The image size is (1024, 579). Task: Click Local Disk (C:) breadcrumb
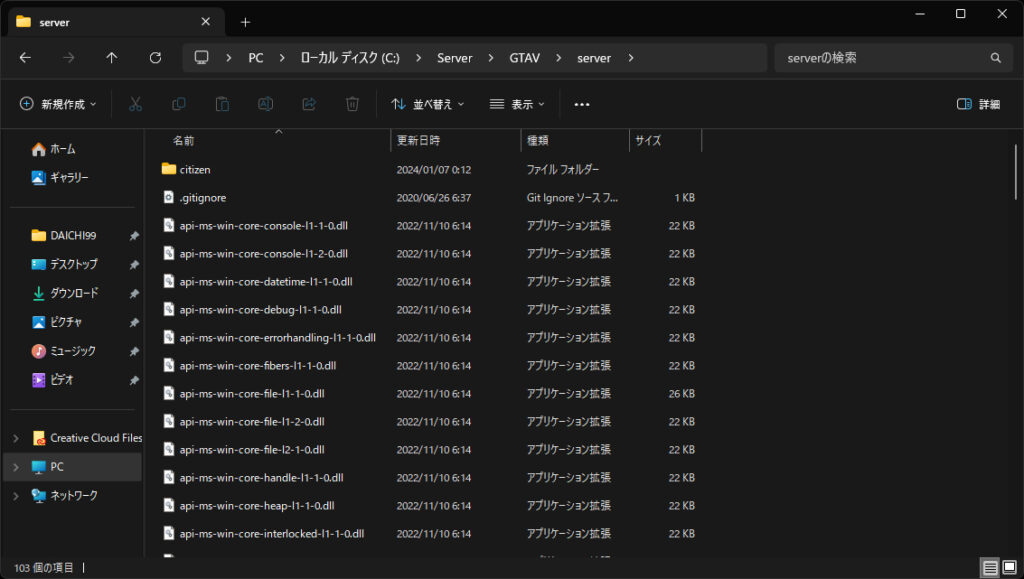point(350,57)
